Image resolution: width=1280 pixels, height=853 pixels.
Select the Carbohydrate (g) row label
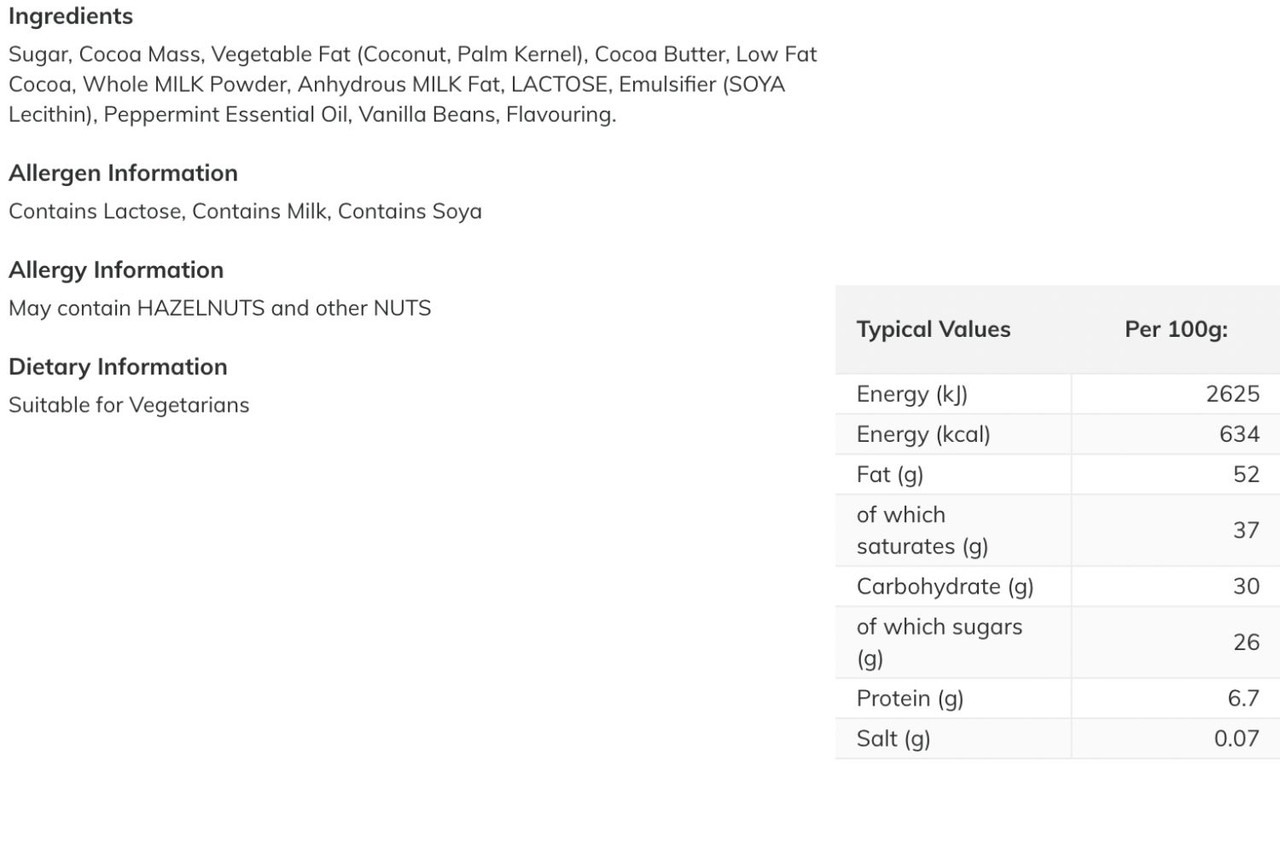945,586
